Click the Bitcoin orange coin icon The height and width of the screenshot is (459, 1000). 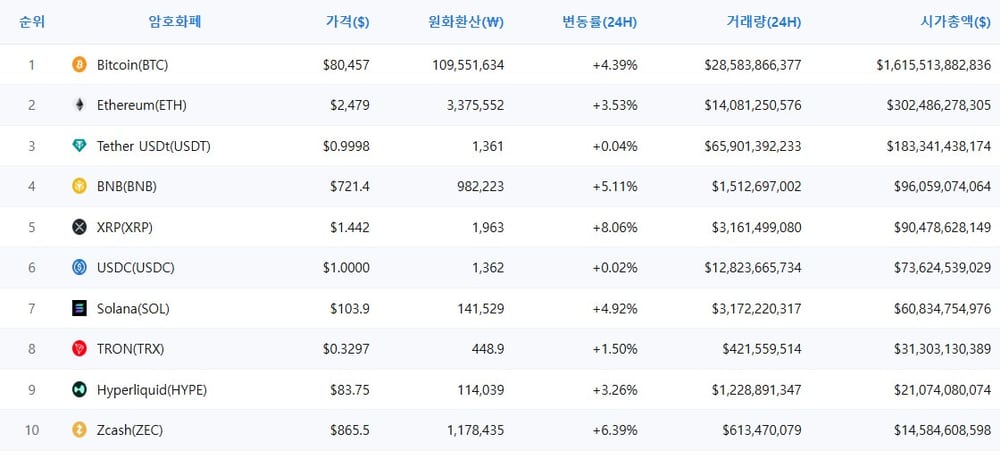point(79,64)
